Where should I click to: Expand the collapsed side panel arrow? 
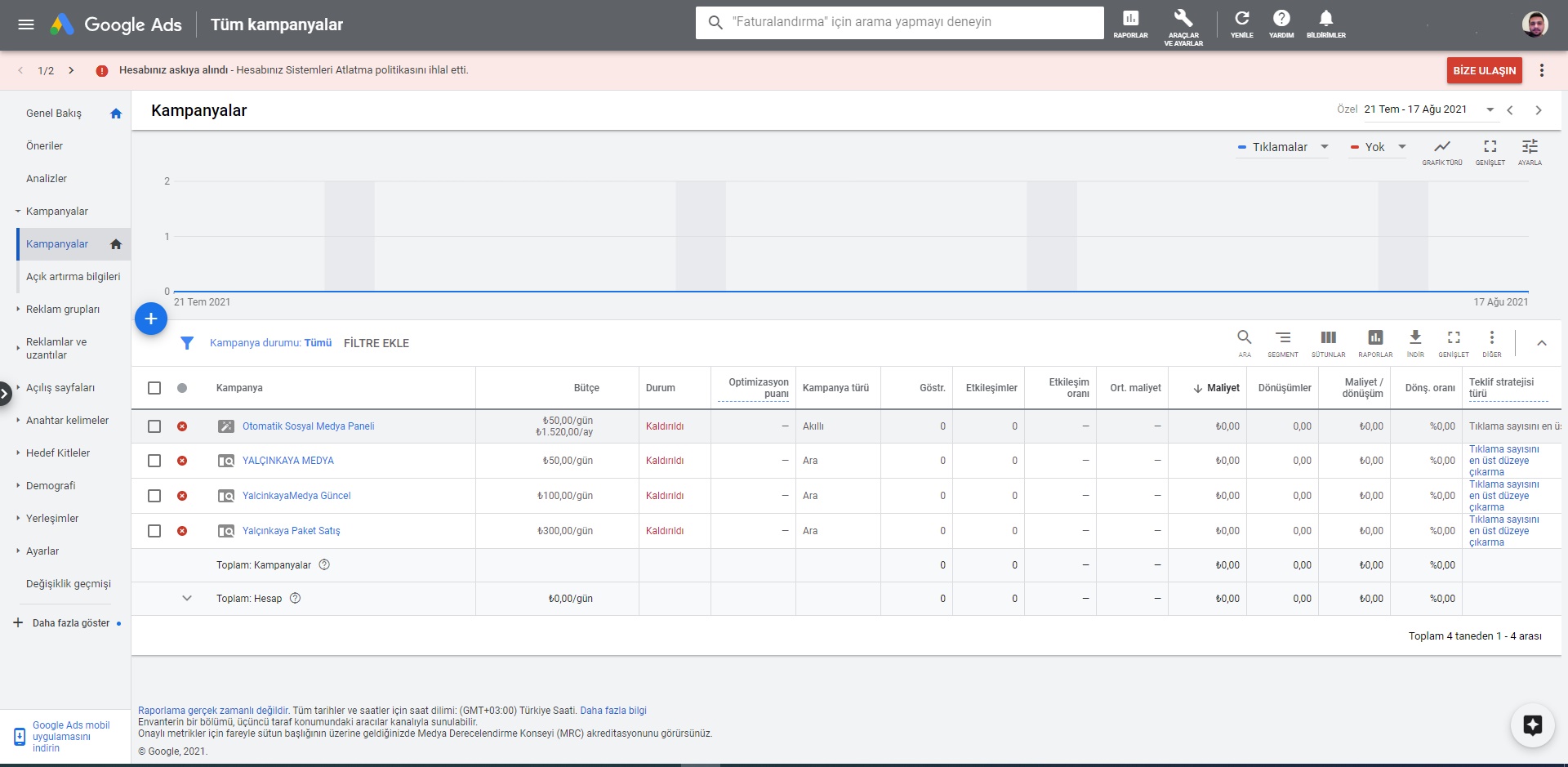tap(4, 394)
